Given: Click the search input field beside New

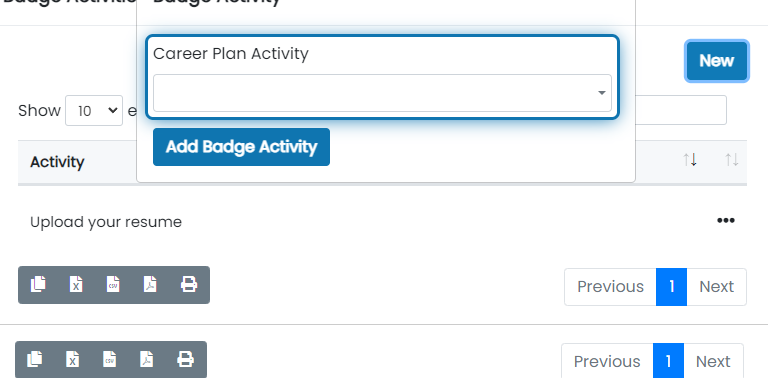Looking at the screenshot, I should [x=681, y=110].
